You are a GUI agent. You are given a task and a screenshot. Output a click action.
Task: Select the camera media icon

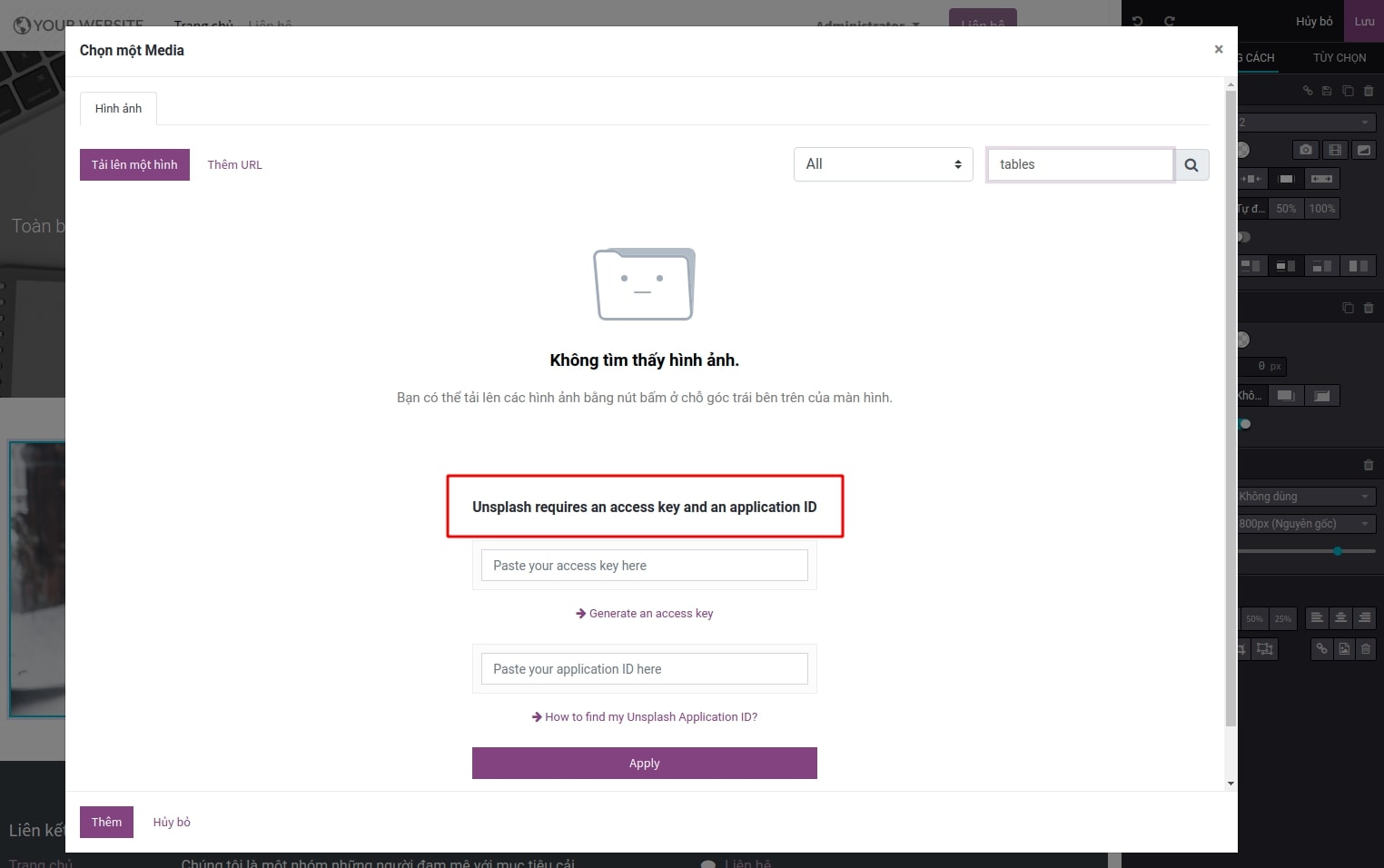(x=1305, y=150)
